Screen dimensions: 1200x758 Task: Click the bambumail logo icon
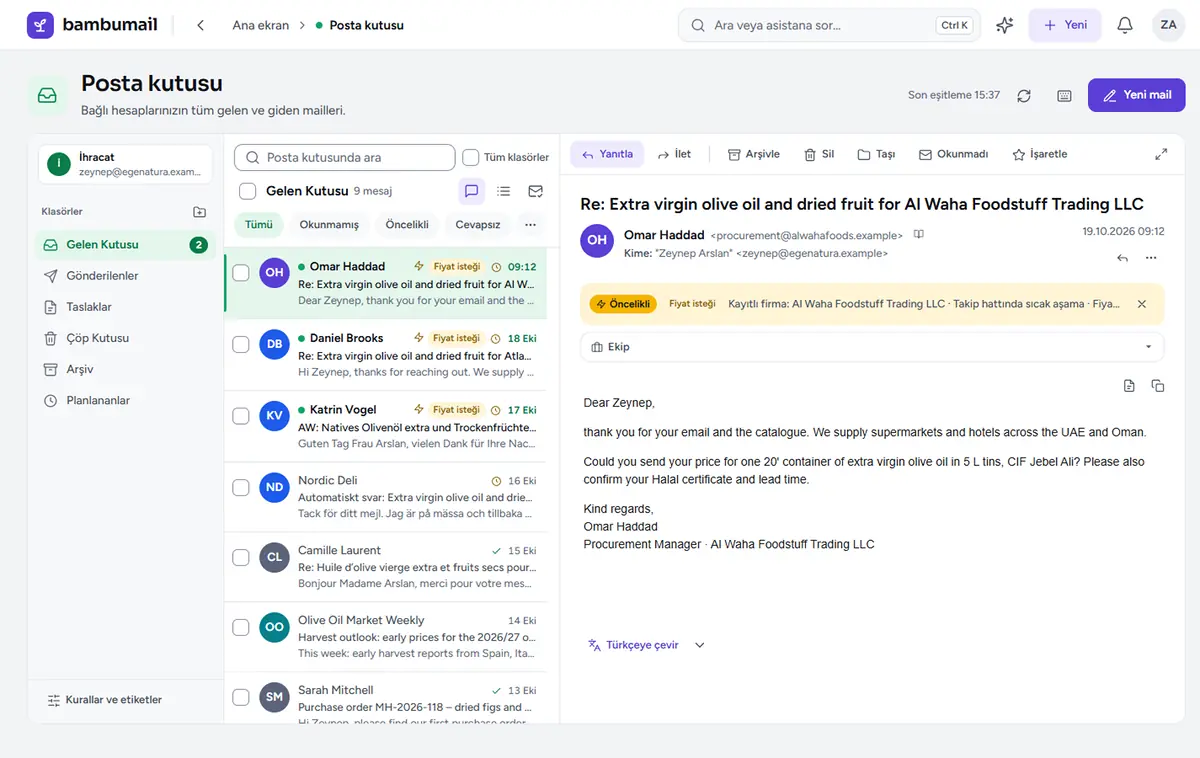(x=40, y=25)
